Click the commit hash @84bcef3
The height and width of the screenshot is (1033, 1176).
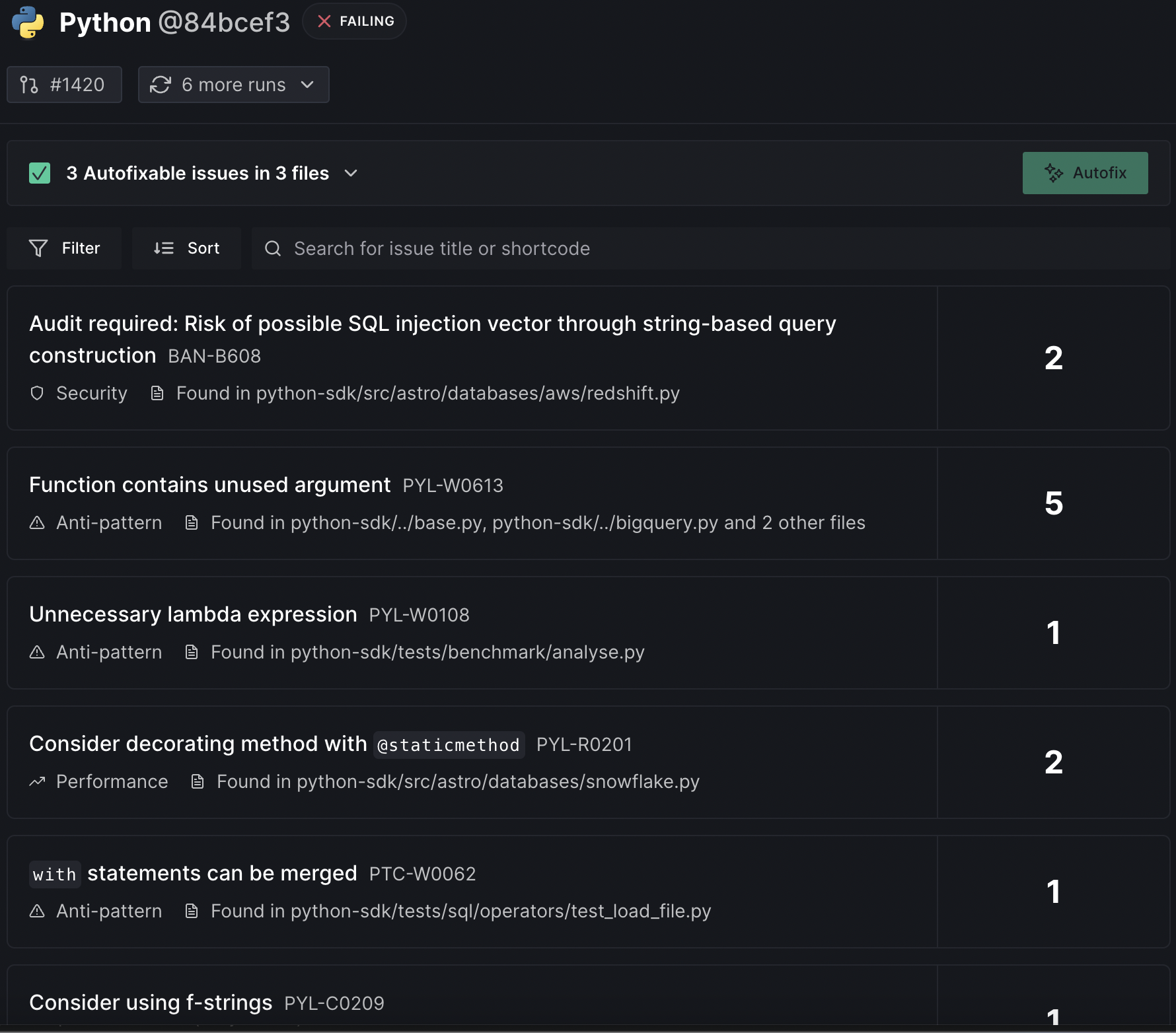coord(224,22)
